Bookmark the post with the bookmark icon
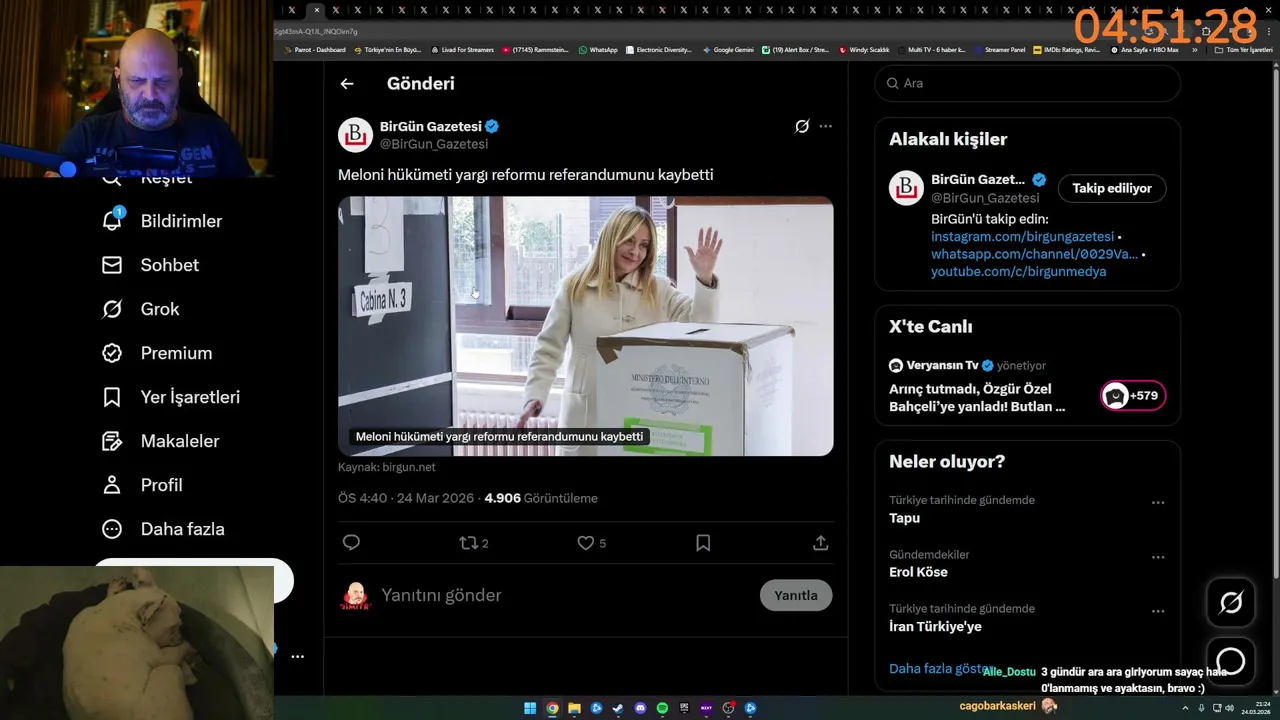This screenshot has width=1280, height=720. click(703, 543)
